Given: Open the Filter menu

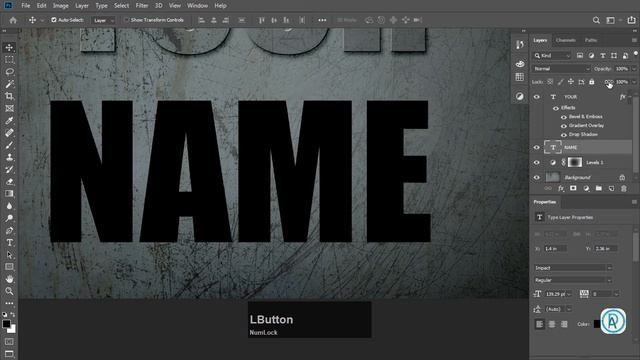Looking at the screenshot, I should pyautogui.click(x=142, y=6).
